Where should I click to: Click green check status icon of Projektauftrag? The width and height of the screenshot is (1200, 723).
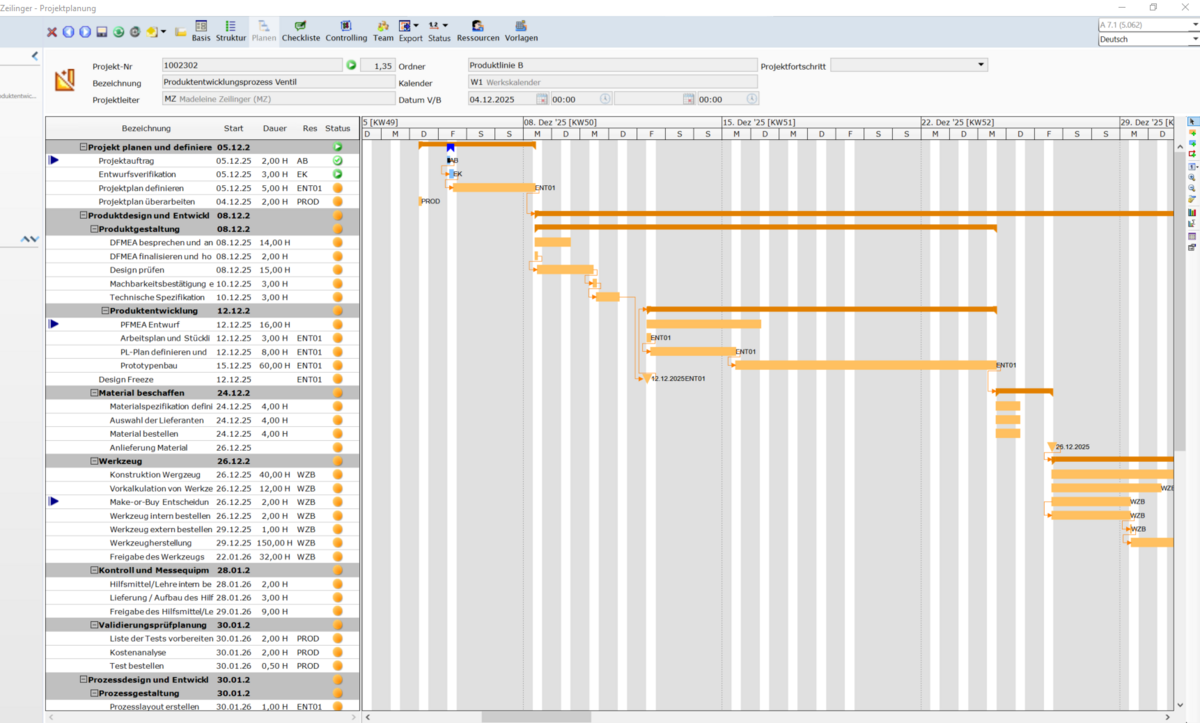click(338, 160)
